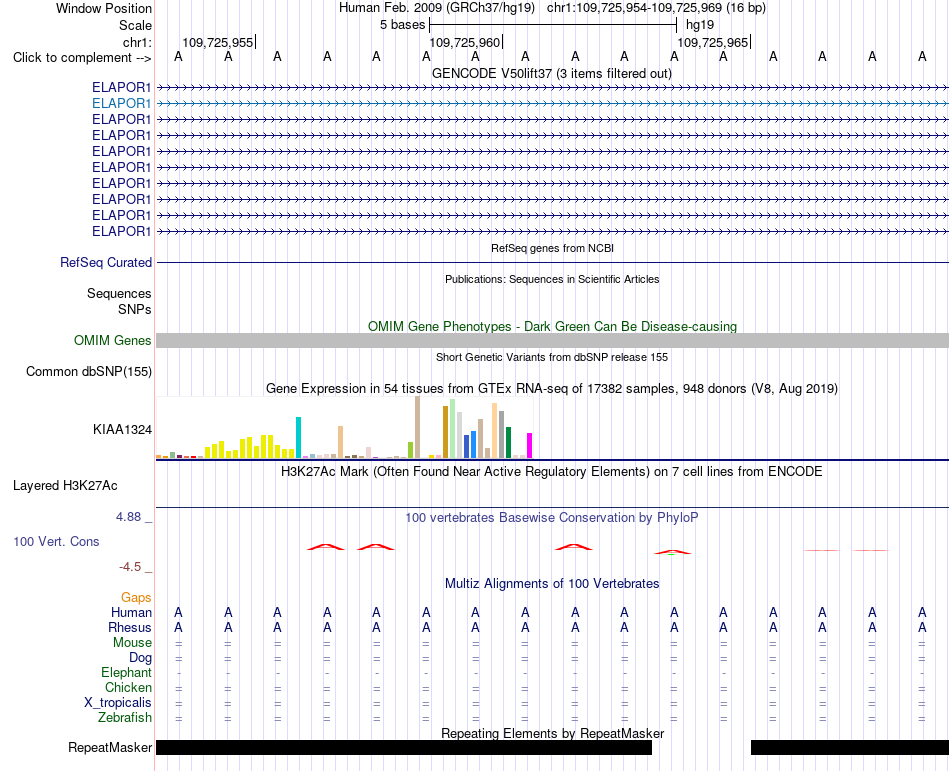Open 'Short Genetic Variants from dbSNP release 155'

pyautogui.click(x=552, y=357)
